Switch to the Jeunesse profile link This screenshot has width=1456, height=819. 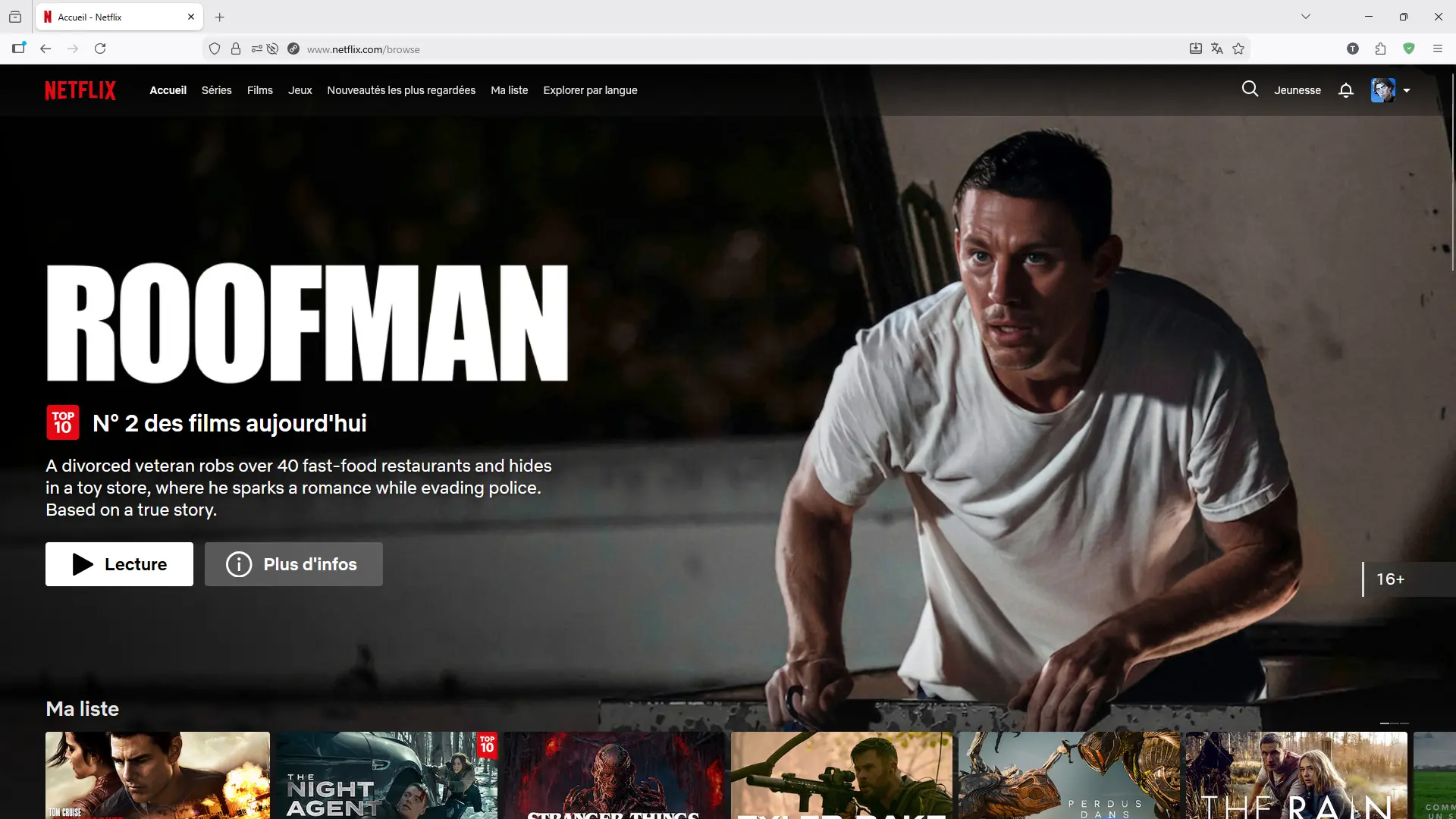(1298, 90)
